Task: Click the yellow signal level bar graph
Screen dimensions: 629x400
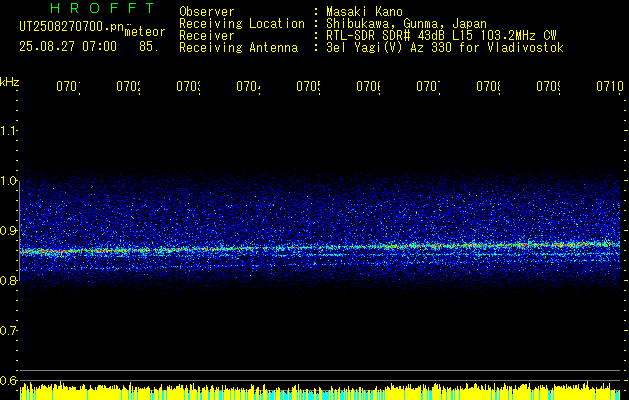Action: pyautogui.click(x=320, y=391)
